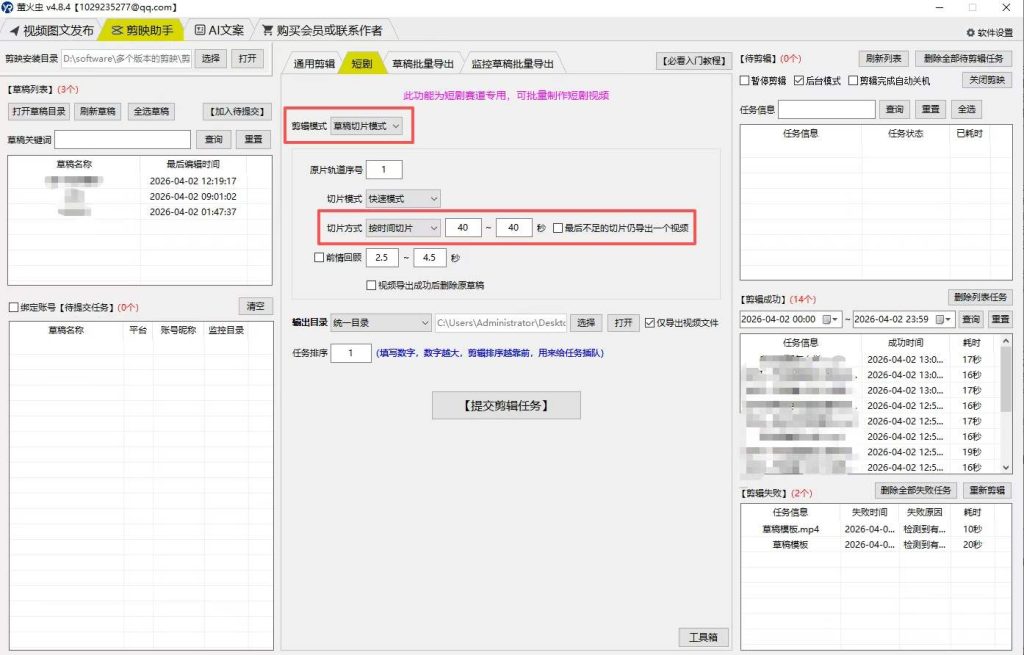Open software settings gear icon
Viewport: 1024px width, 655px height.
970,32
